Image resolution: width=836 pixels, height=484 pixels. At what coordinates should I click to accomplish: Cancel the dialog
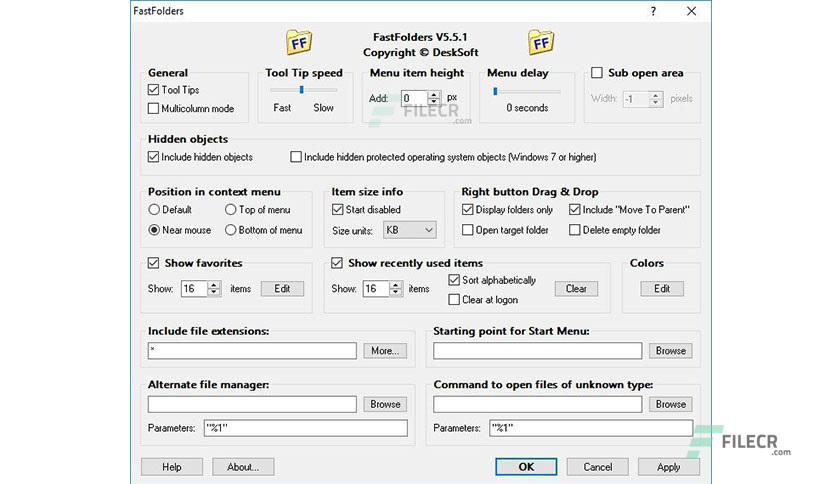[598, 467]
